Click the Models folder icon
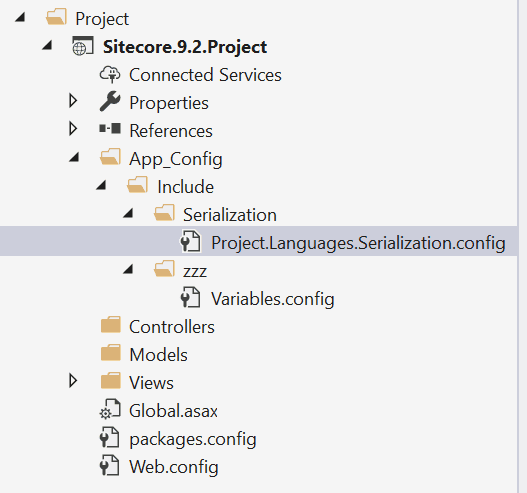 click(111, 353)
